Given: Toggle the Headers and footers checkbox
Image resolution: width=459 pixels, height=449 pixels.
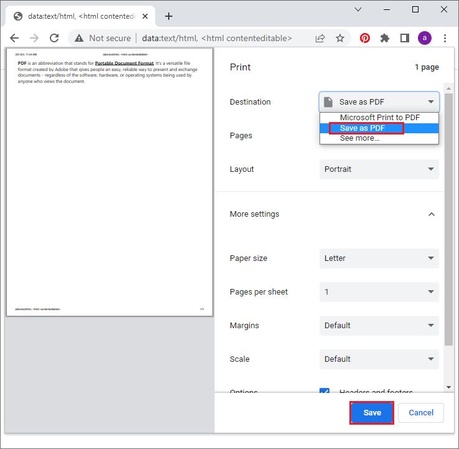Looking at the screenshot, I should 324,391.
